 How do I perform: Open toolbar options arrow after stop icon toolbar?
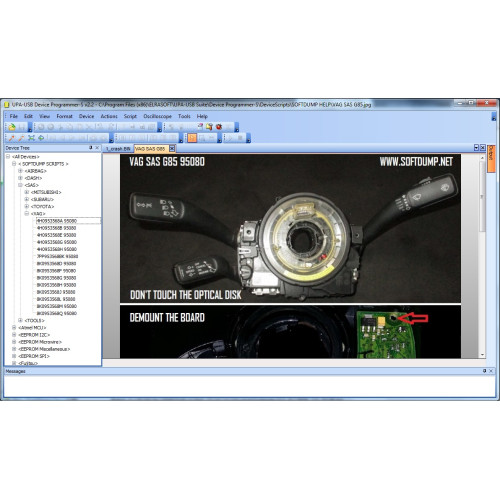pyautogui.click(x=248, y=138)
